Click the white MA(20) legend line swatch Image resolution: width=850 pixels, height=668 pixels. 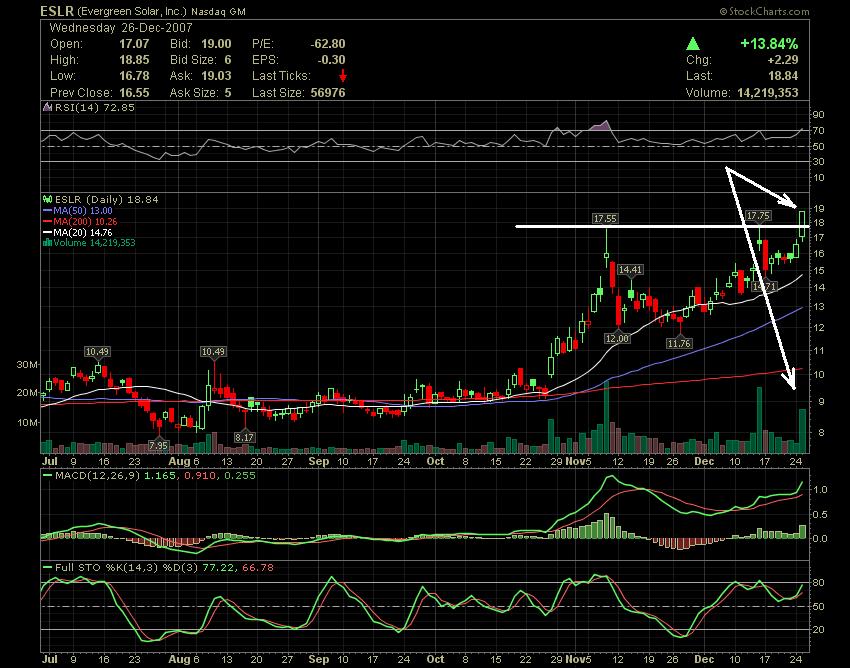(48, 233)
